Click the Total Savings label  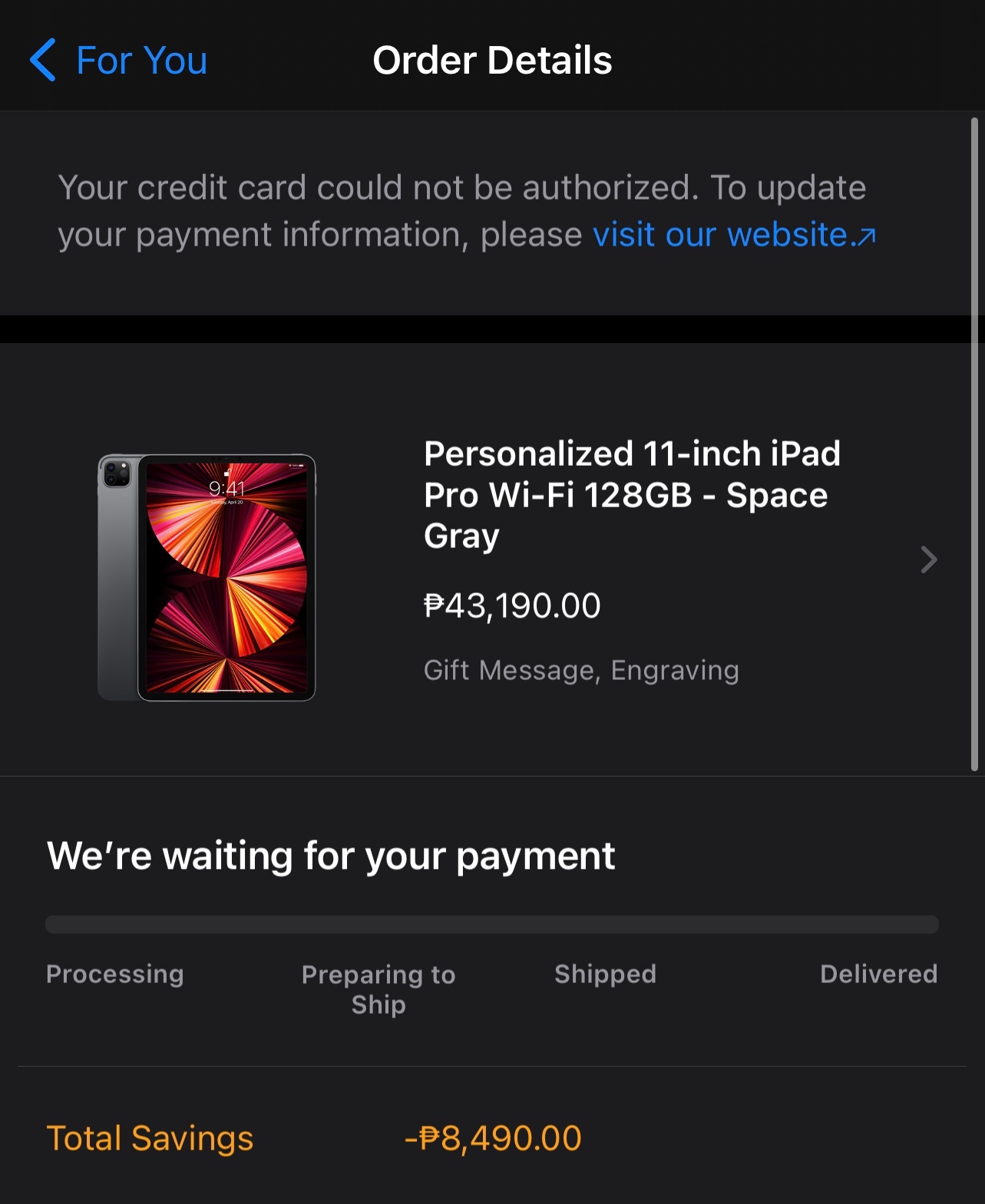(150, 1138)
